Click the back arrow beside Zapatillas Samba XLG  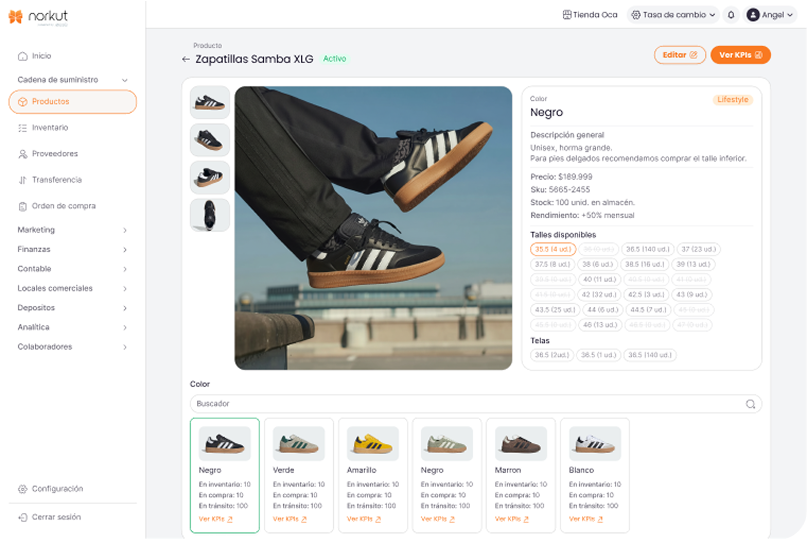pyautogui.click(x=186, y=59)
